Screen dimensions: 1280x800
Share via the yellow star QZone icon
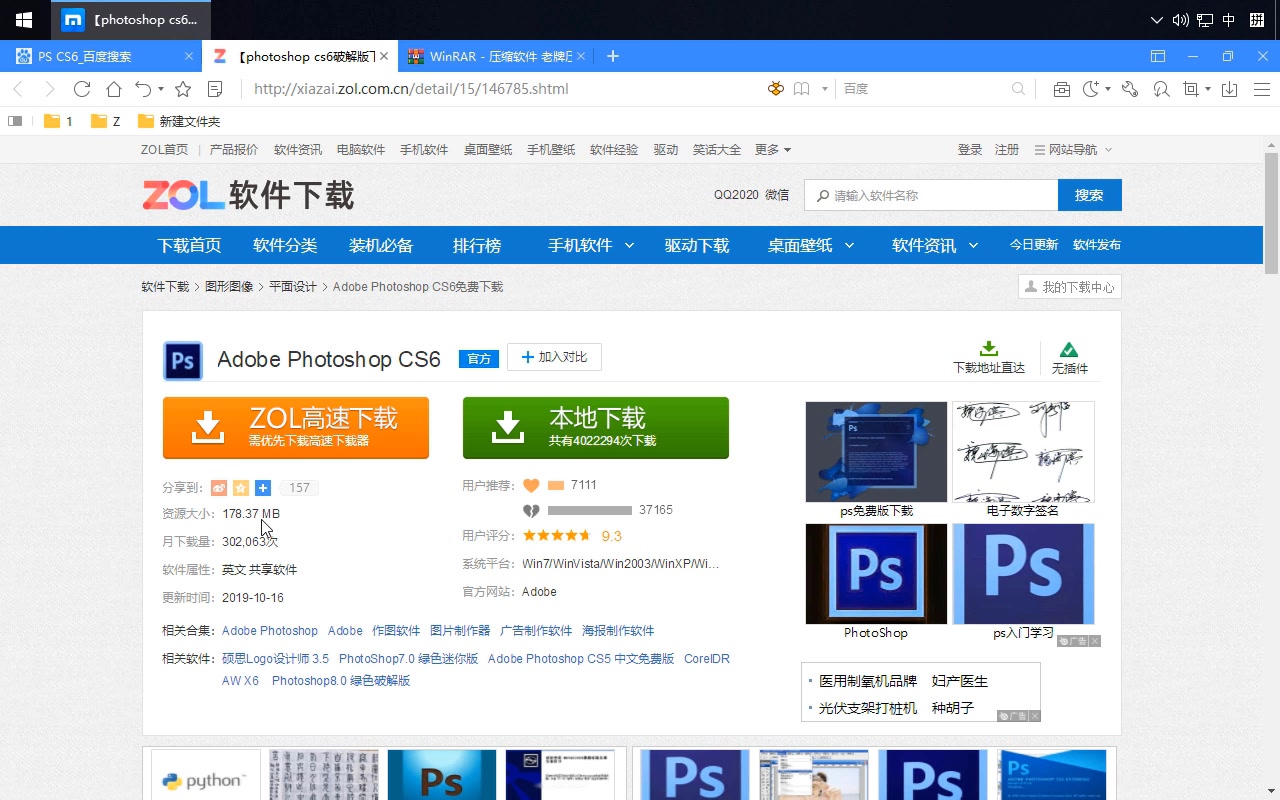point(241,488)
